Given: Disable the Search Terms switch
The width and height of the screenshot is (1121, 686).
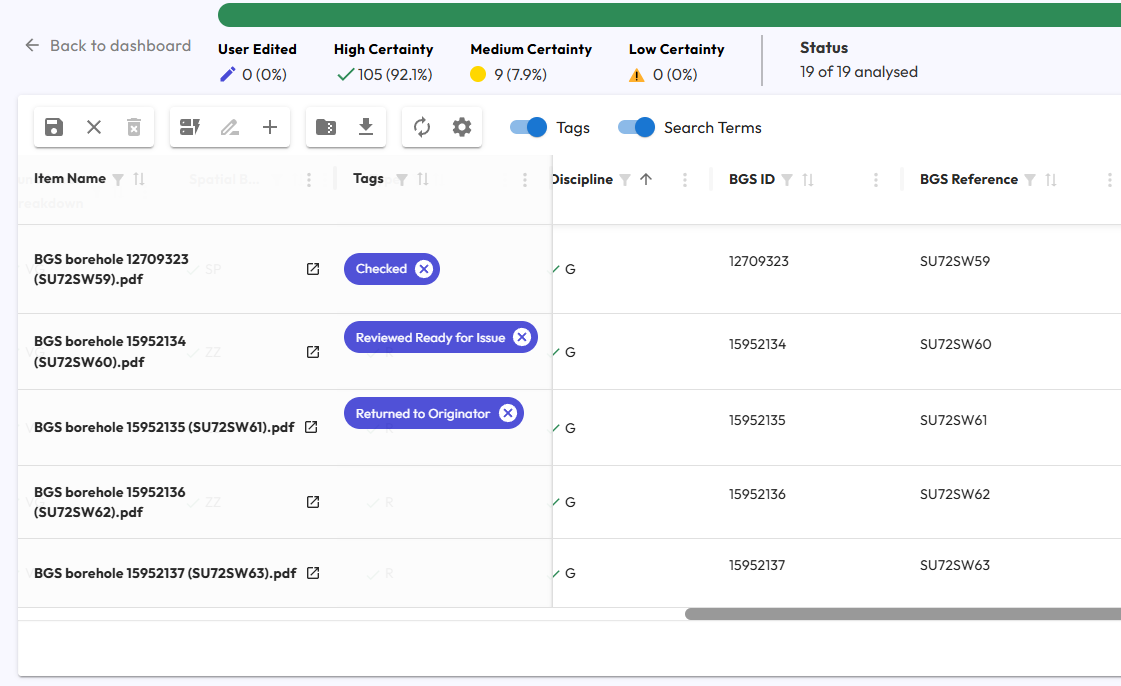Looking at the screenshot, I should 635,127.
